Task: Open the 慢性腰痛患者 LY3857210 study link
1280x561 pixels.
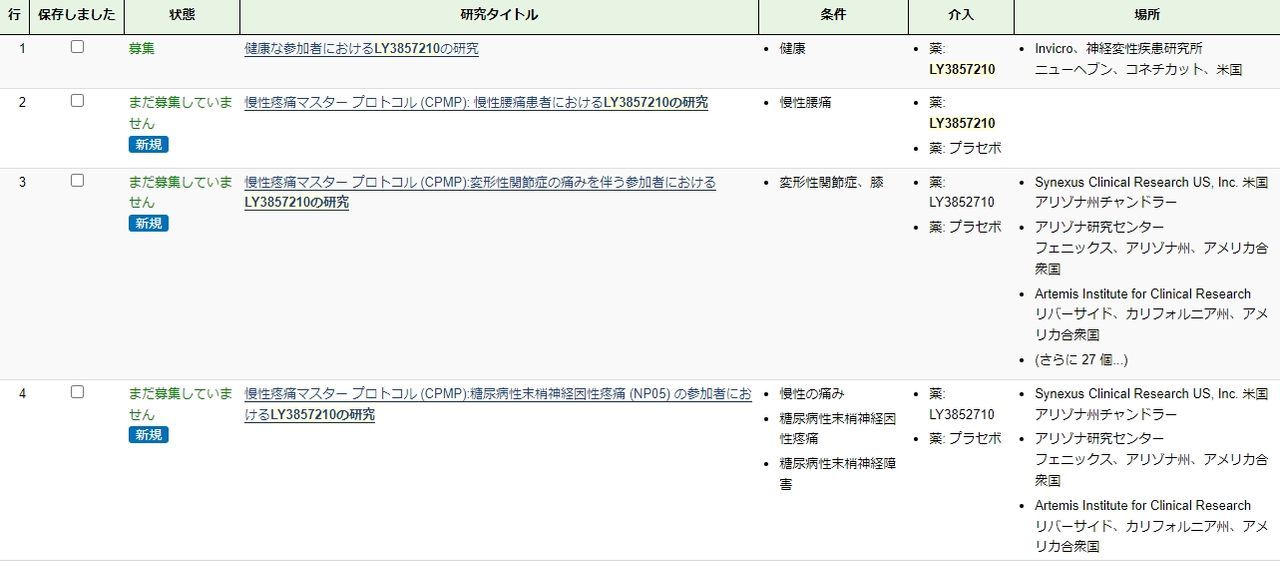Action: click(476, 102)
